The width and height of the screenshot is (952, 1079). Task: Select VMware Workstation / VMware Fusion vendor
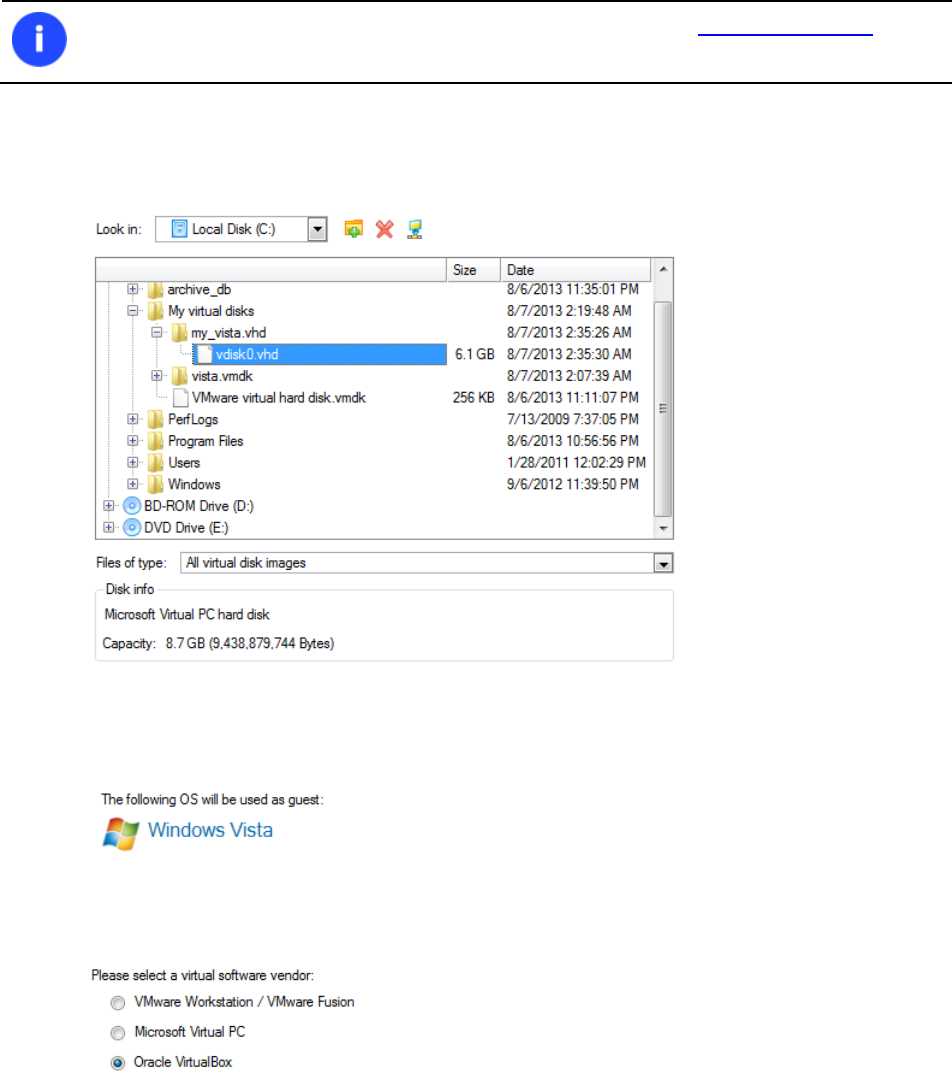tap(118, 1003)
